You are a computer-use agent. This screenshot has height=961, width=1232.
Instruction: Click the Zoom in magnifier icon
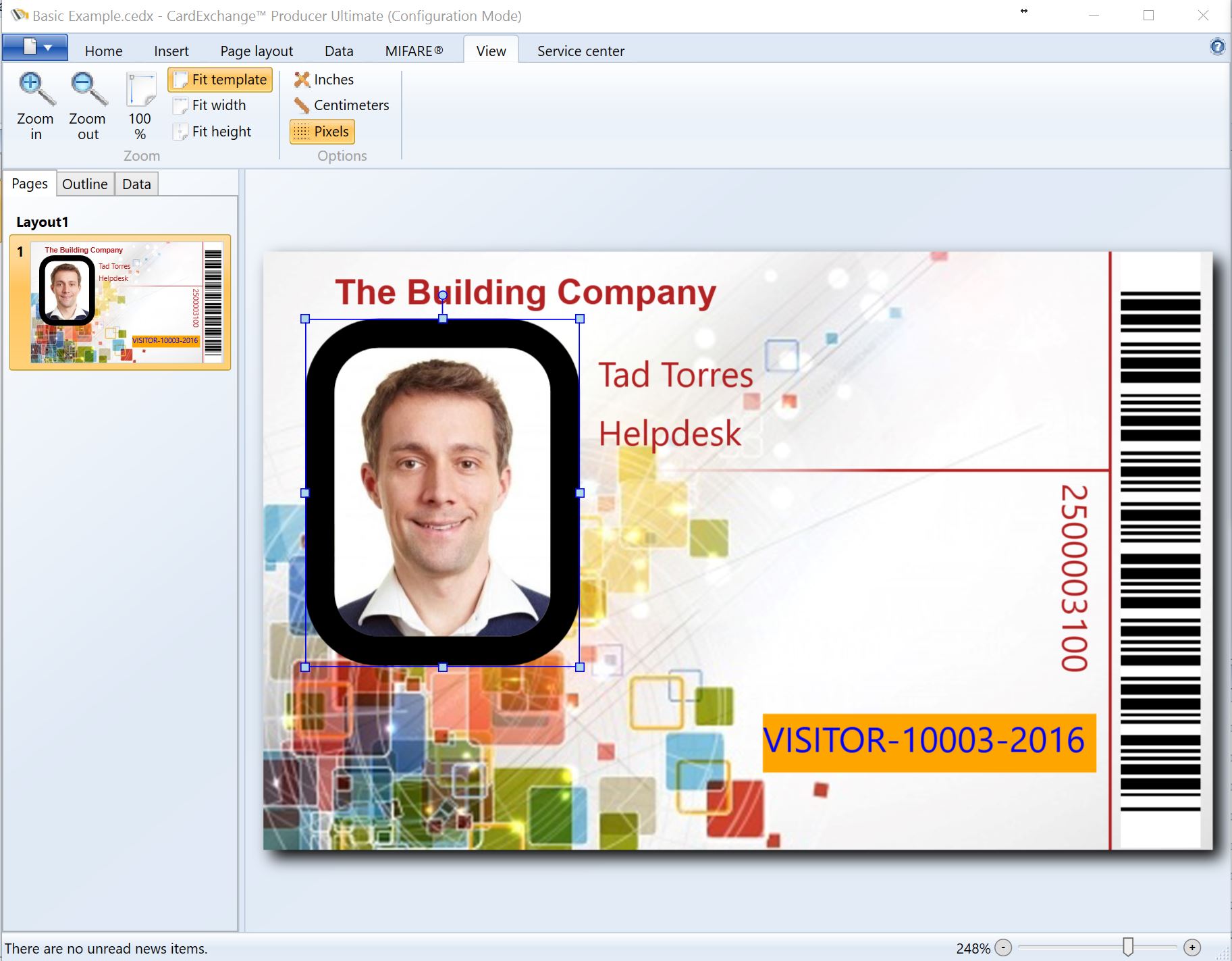(x=36, y=90)
